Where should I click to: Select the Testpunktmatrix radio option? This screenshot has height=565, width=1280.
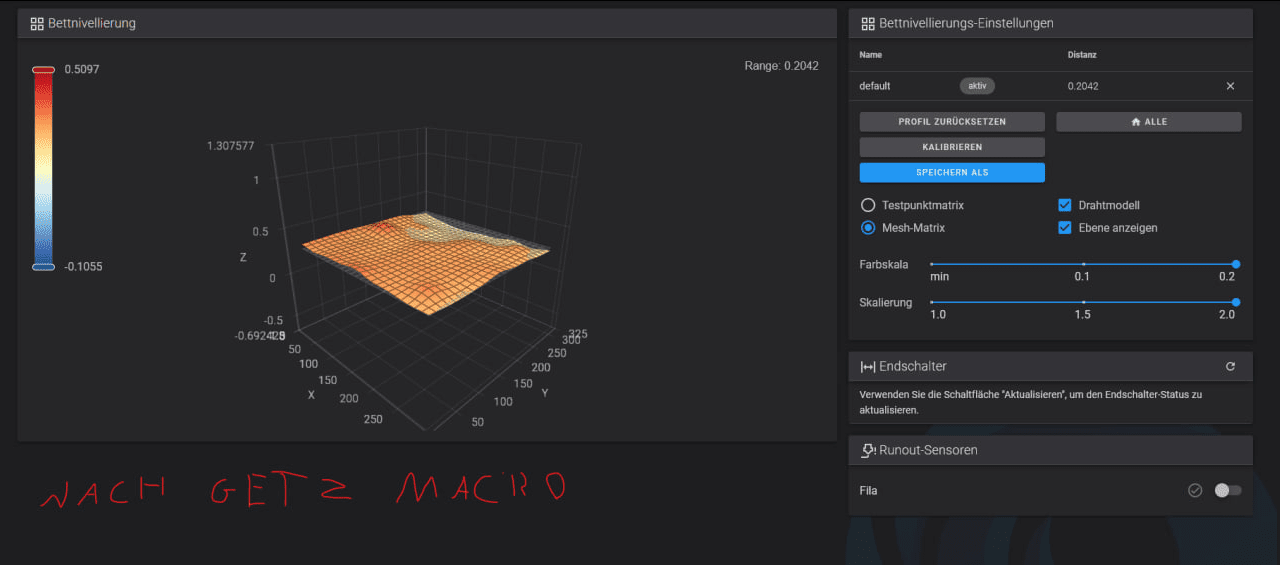[868, 205]
